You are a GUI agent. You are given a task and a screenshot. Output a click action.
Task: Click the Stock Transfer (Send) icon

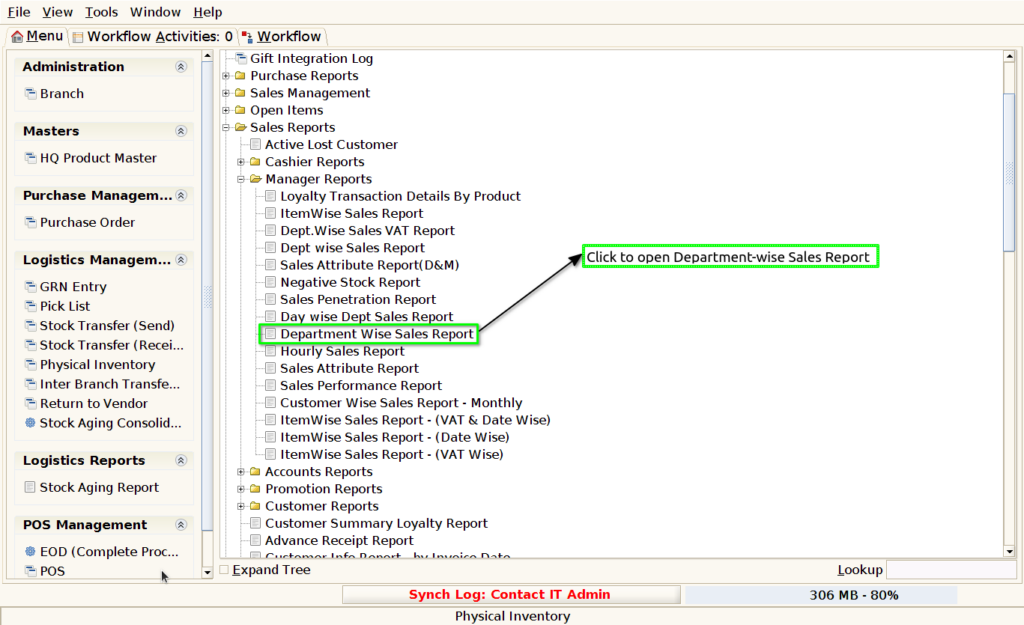[x=30, y=325]
